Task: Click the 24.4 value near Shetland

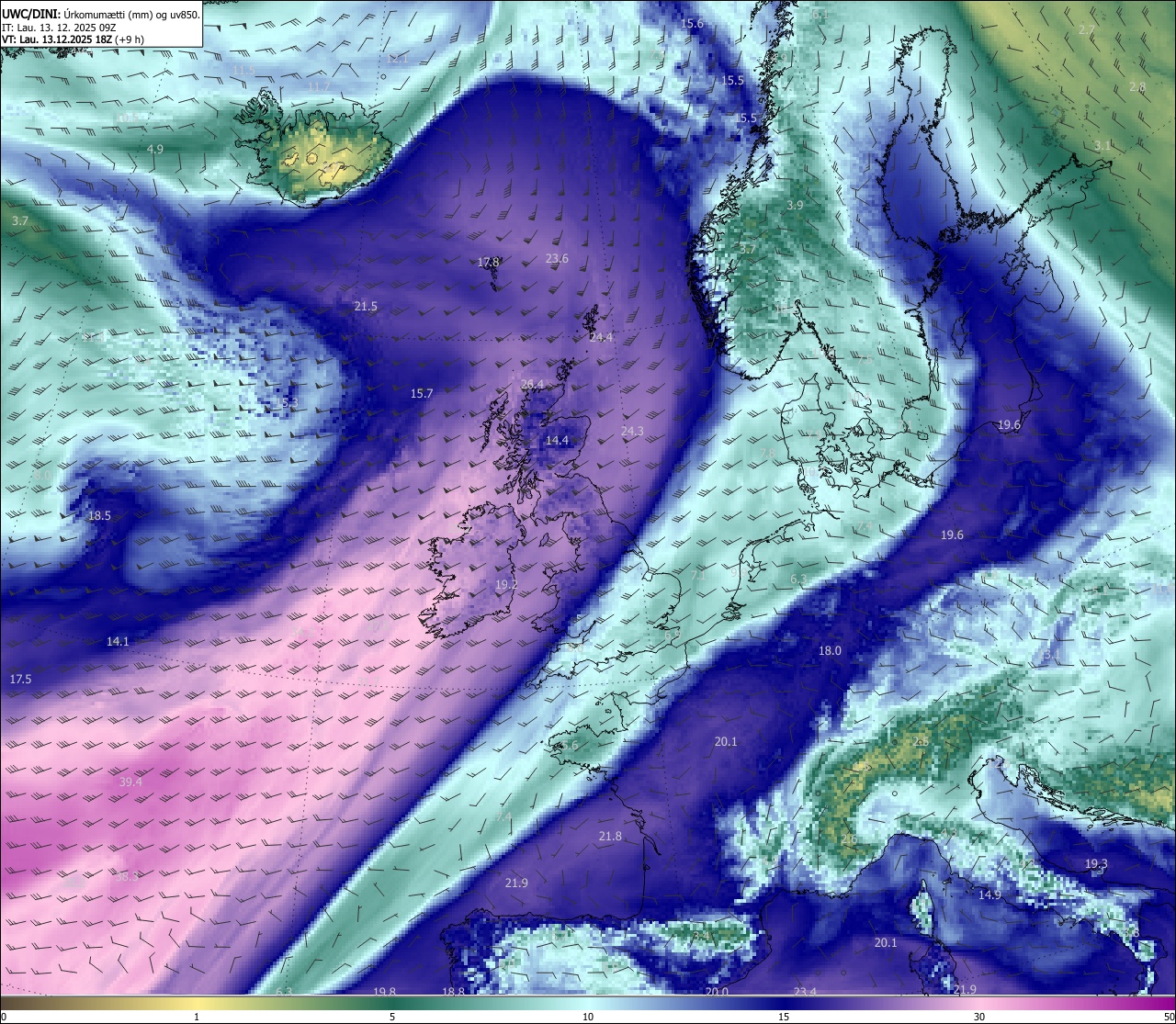Action: 601,338
